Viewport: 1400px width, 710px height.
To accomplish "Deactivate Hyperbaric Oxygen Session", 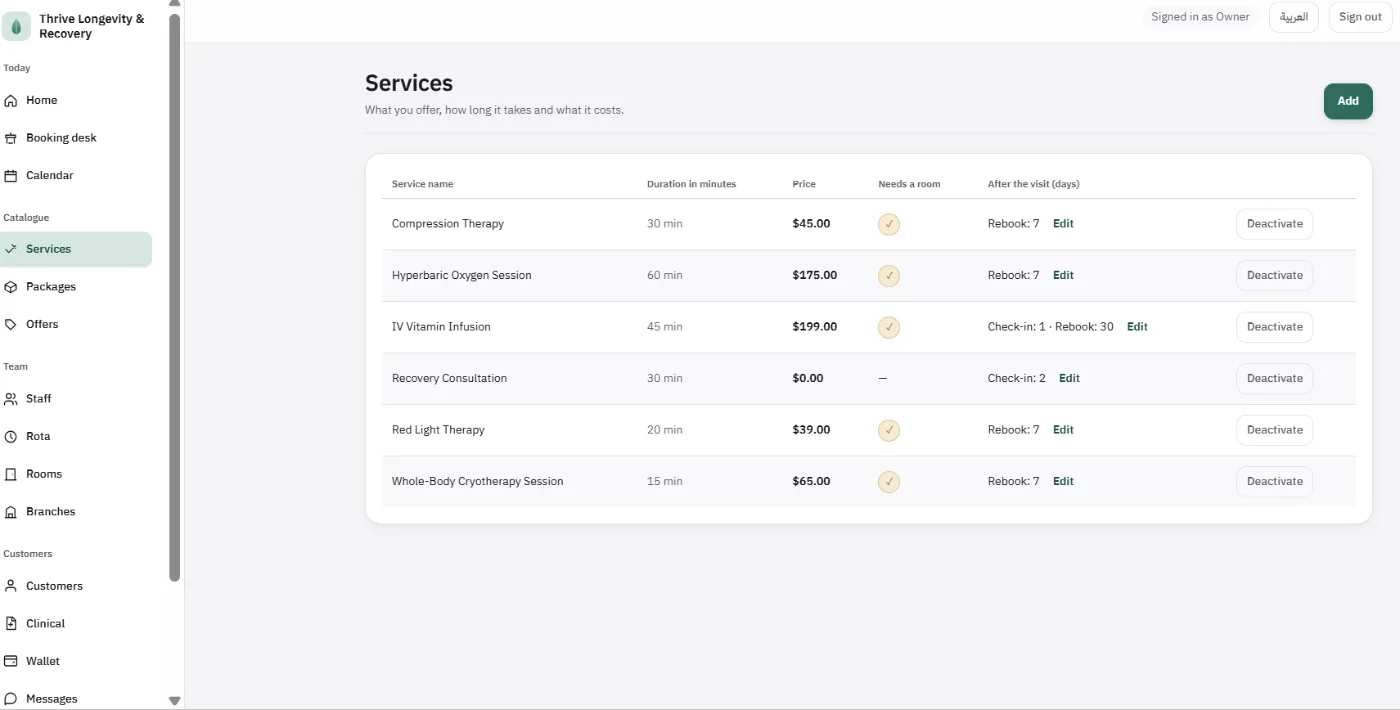I will tap(1274, 275).
